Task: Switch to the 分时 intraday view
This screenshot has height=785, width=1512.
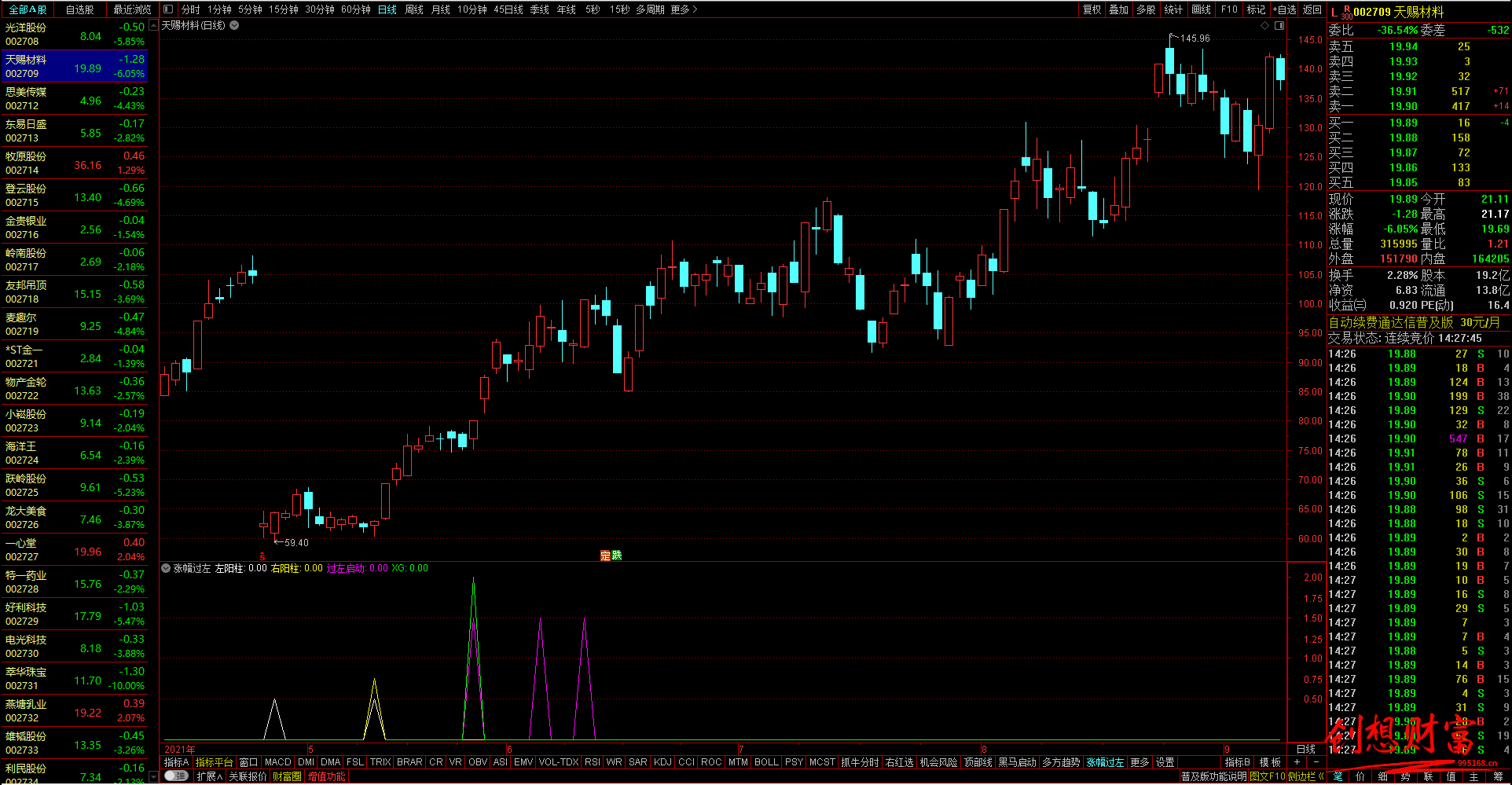Action: coord(190,9)
